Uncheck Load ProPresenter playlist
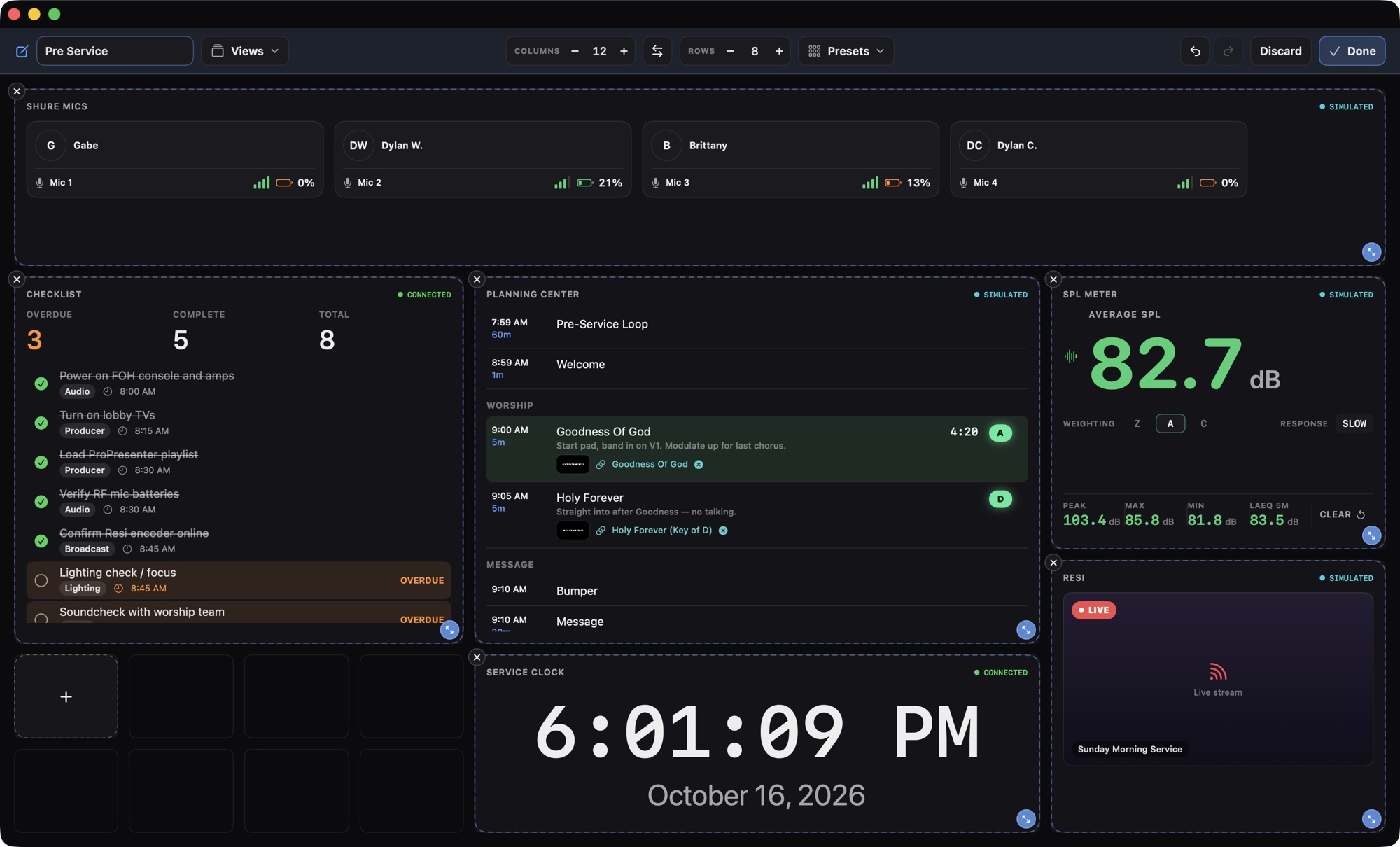Screen dimensions: 1400x847 tap(41, 463)
